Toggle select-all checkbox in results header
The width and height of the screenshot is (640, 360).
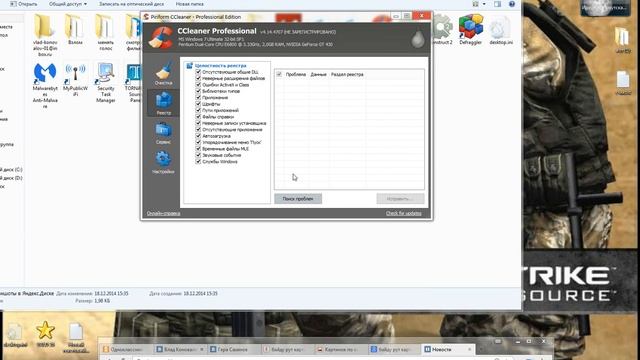click(x=279, y=74)
